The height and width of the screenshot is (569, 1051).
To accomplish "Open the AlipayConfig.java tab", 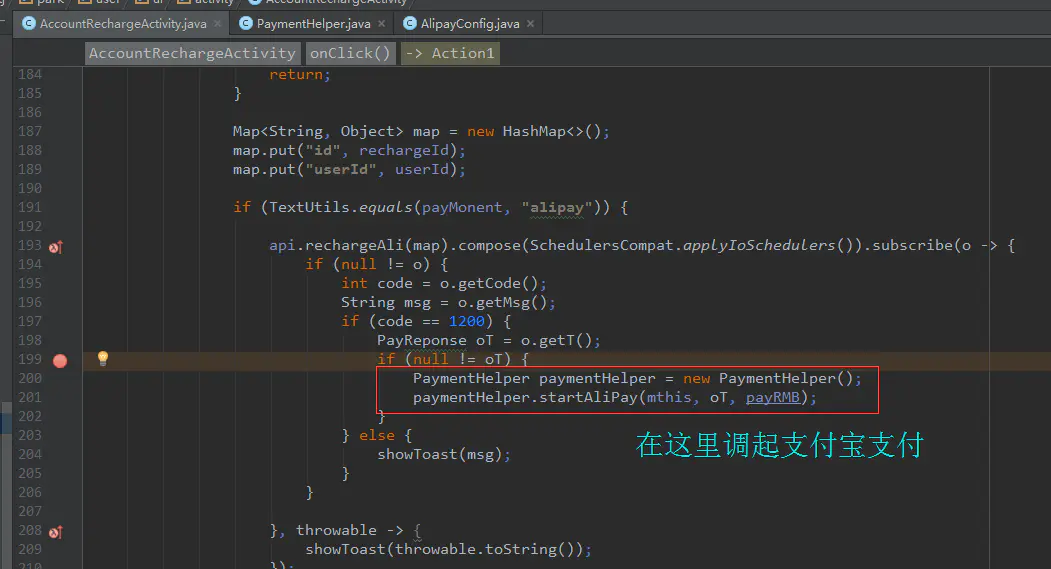I will 469,23.
